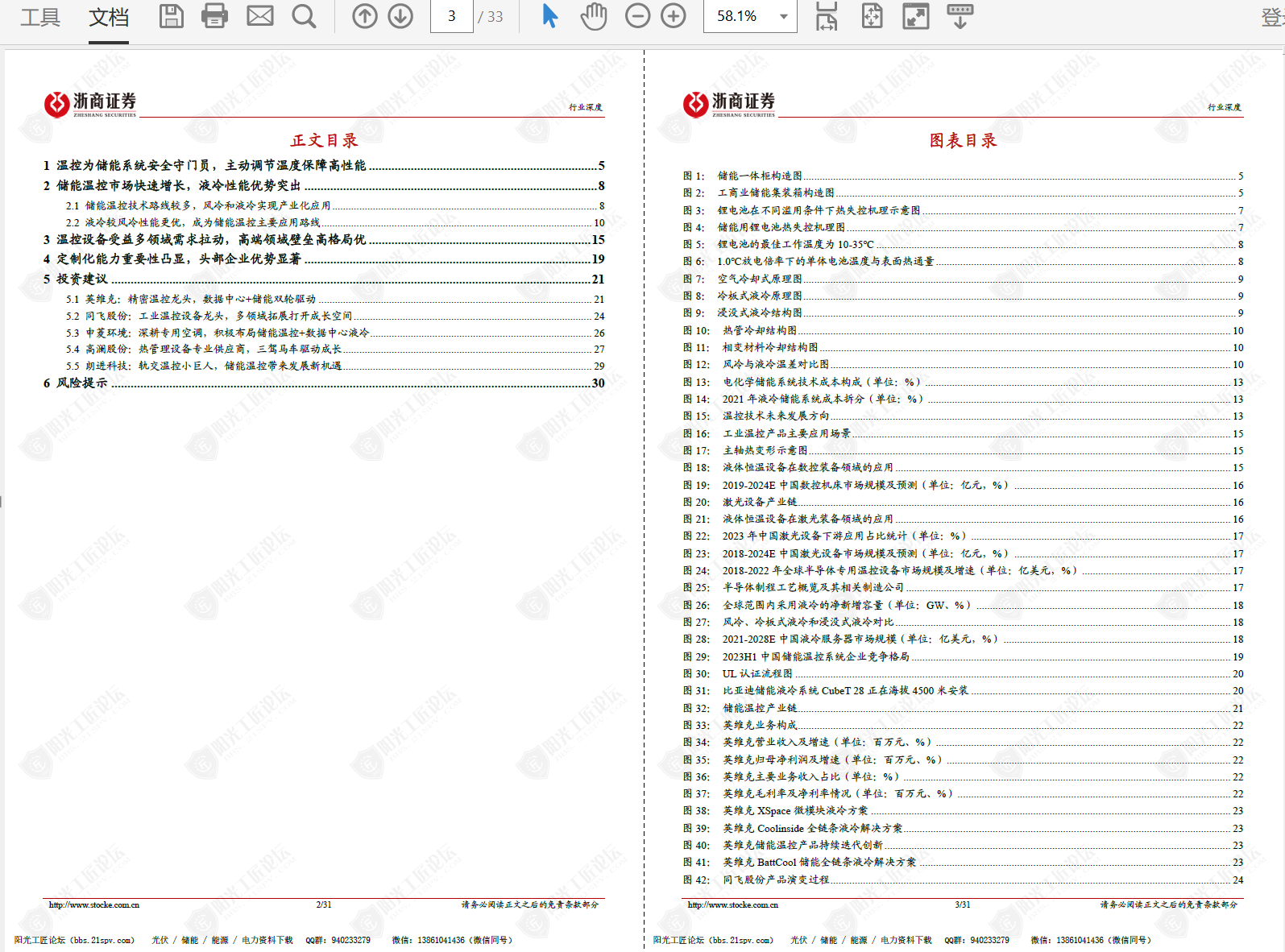Screen dimensions: 1285x952
Task: Click the full screen mode icon
Action: click(x=916, y=16)
